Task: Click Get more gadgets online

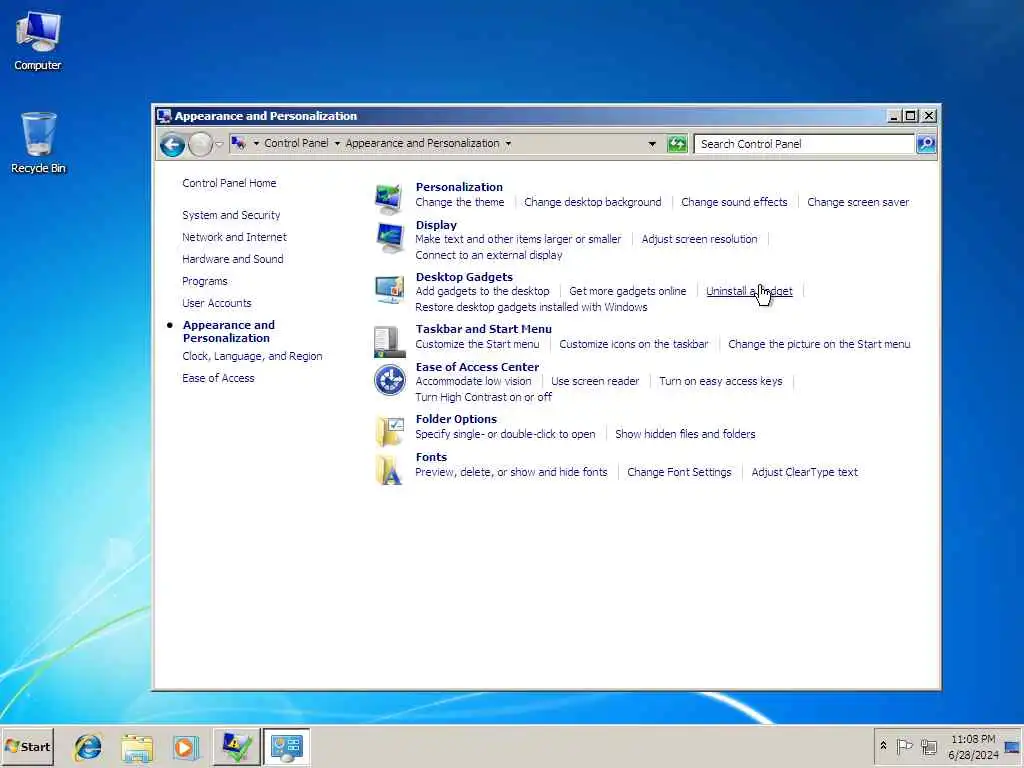Action: (628, 291)
